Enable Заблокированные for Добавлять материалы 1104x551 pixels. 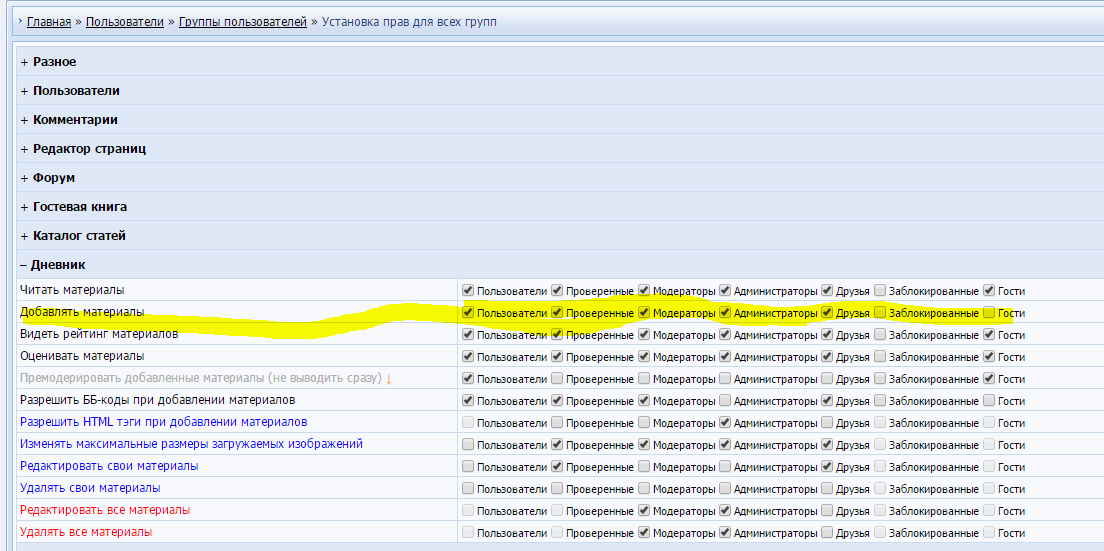click(880, 313)
